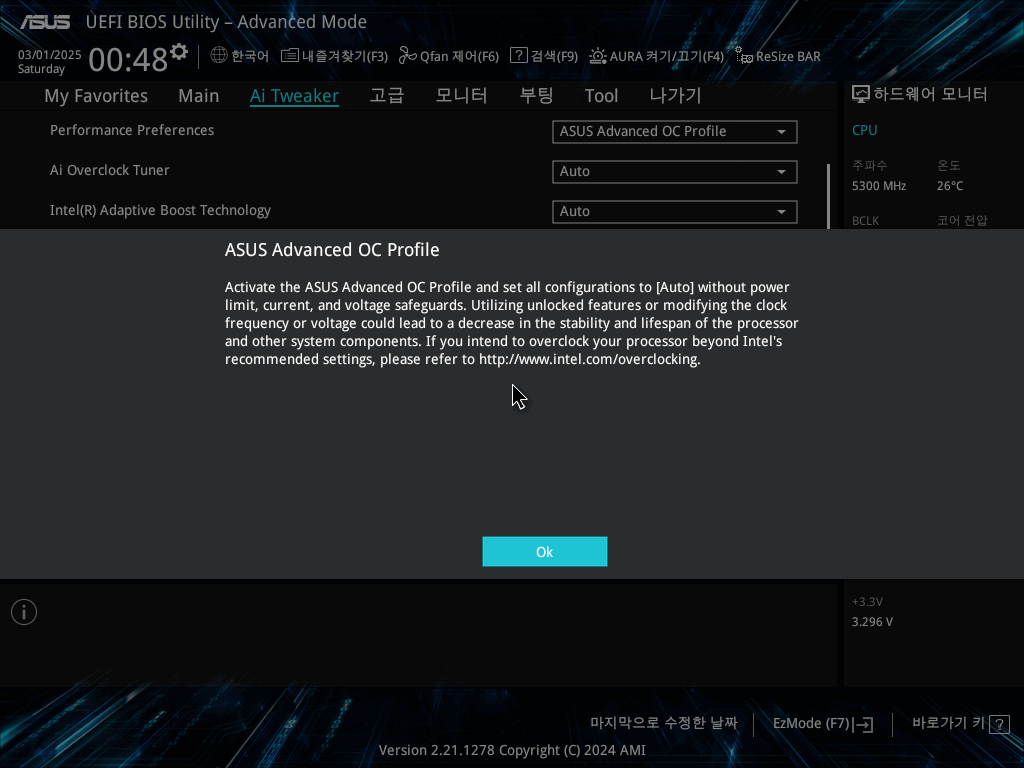The image size is (1024, 768).
Task: Click the 03/01/2025 date
Action: point(50,55)
